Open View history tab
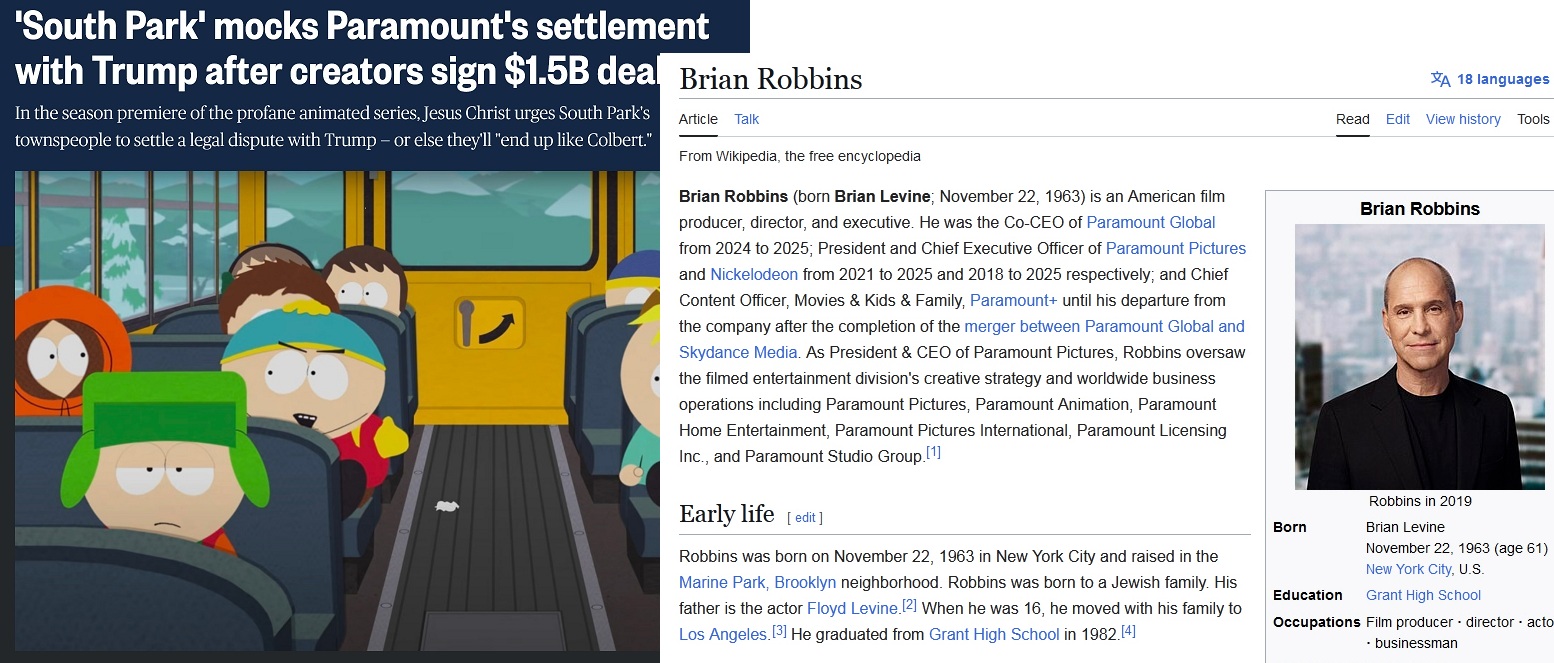Image resolution: width=1554 pixels, height=663 pixels. click(x=1463, y=119)
